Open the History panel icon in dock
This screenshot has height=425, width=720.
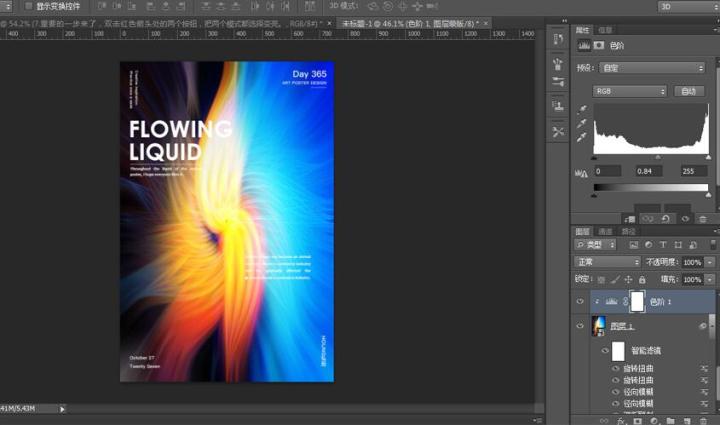(558, 40)
